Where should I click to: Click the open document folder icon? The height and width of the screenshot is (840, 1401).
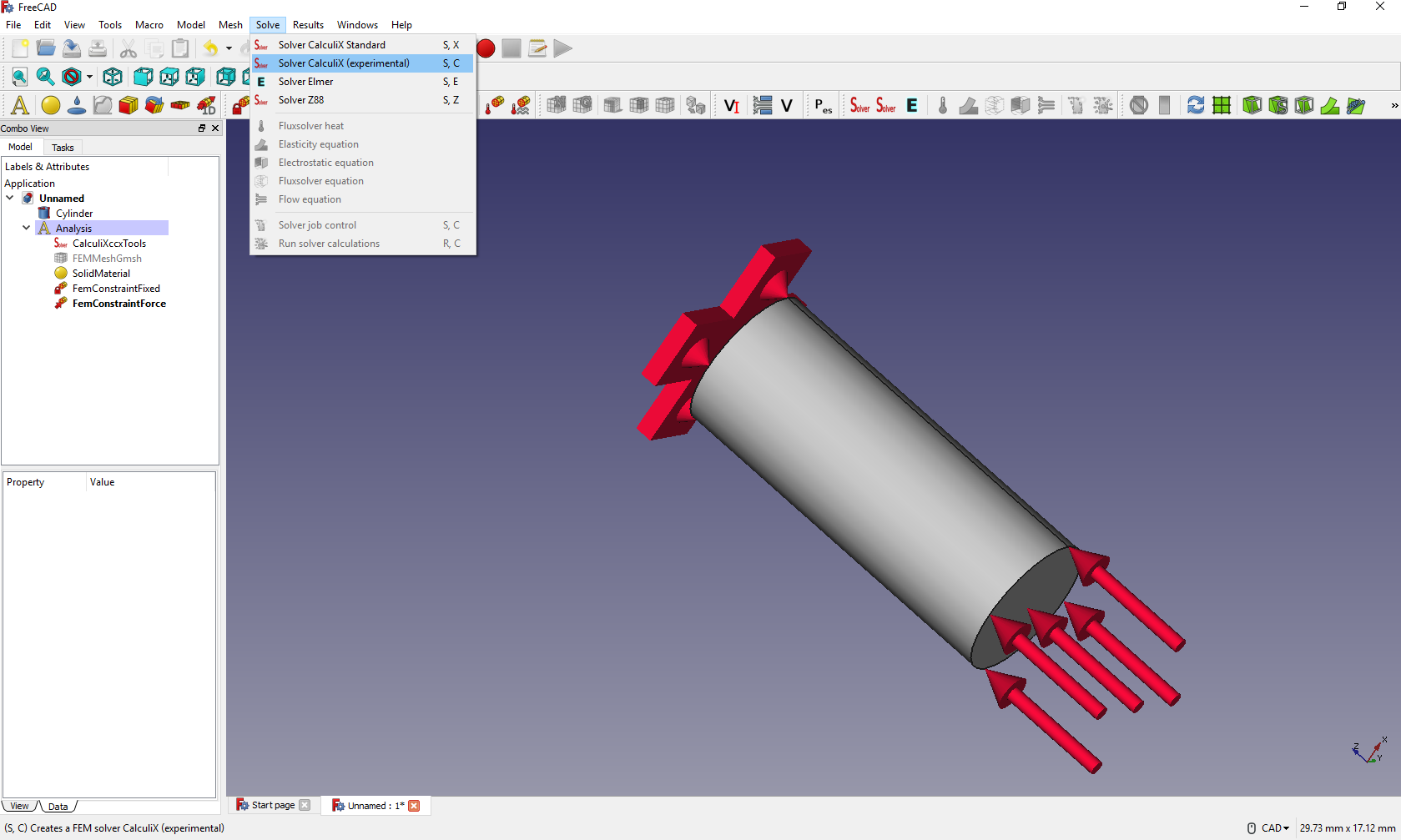click(46, 48)
